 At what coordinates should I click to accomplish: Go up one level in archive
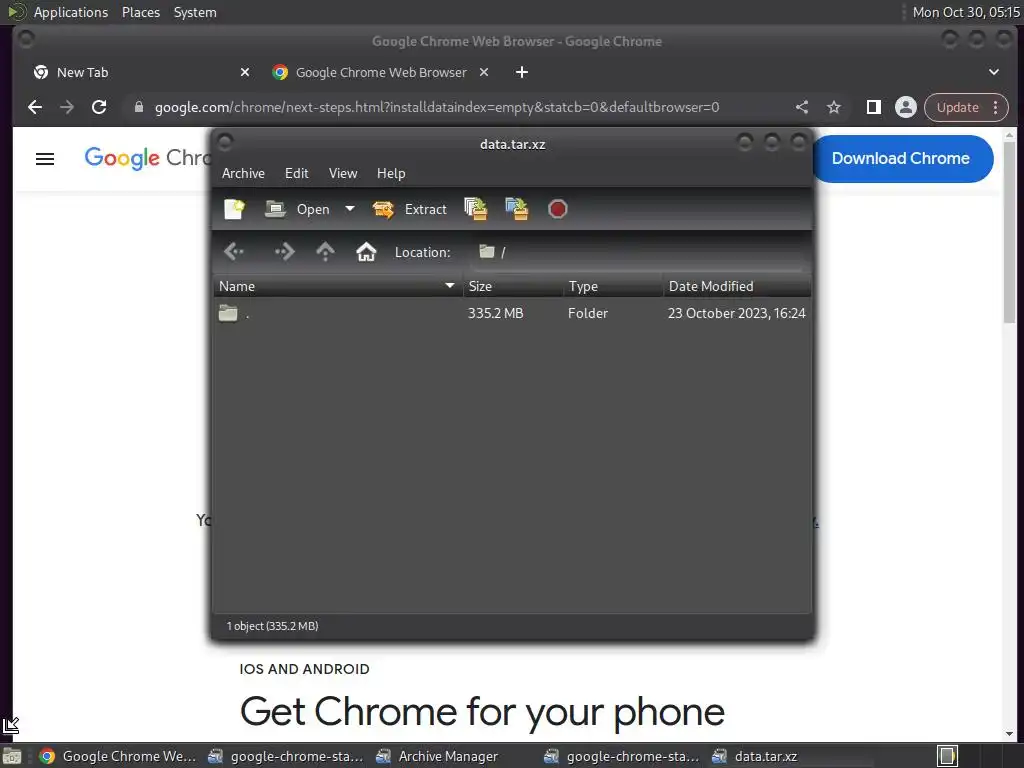(x=325, y=251)
